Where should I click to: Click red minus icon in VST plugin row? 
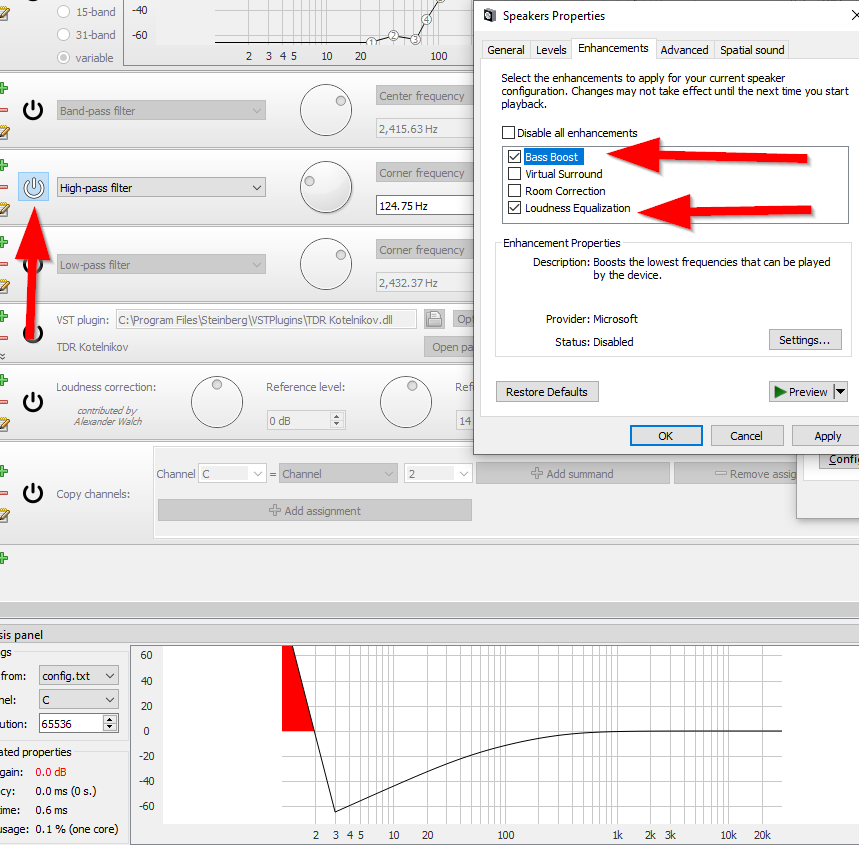click(x=3, y=338)
